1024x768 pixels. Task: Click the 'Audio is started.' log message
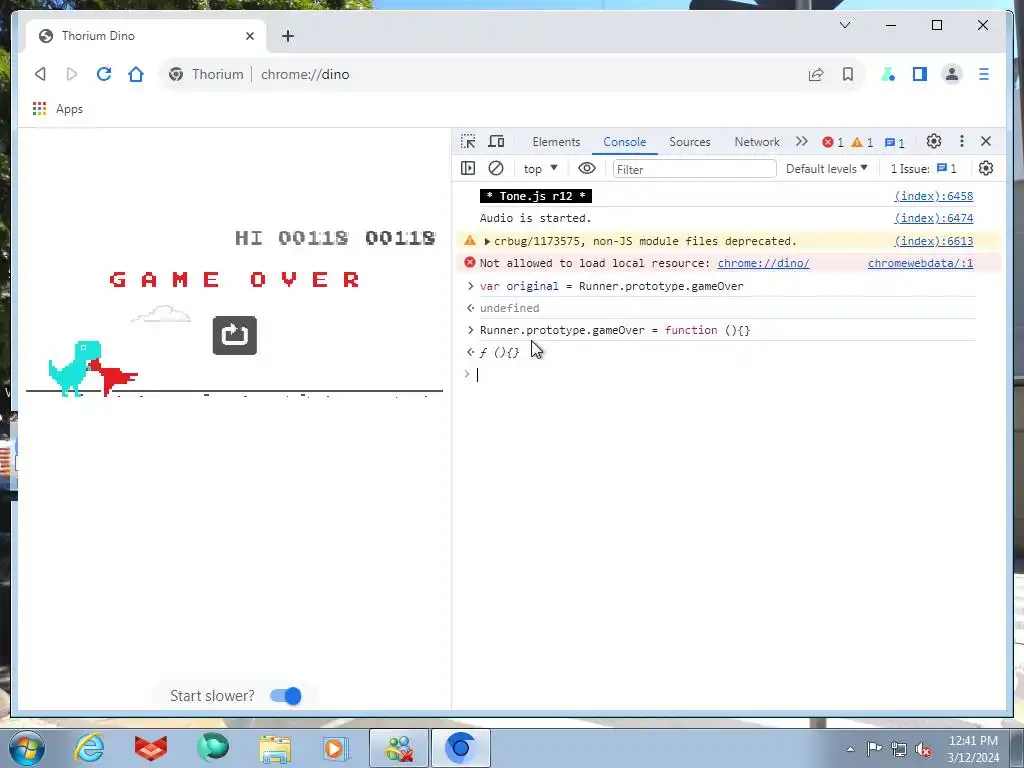coord(536,218)
